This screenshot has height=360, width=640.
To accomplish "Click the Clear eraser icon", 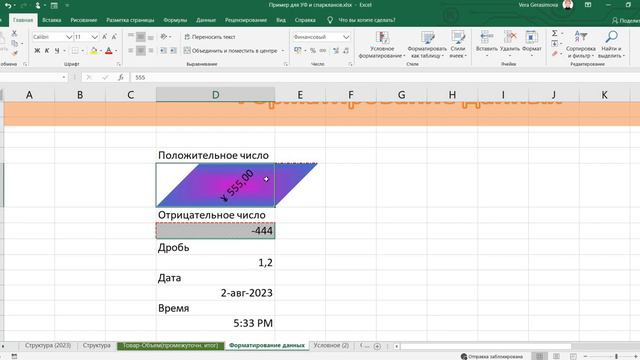I will tap(554, 53).
